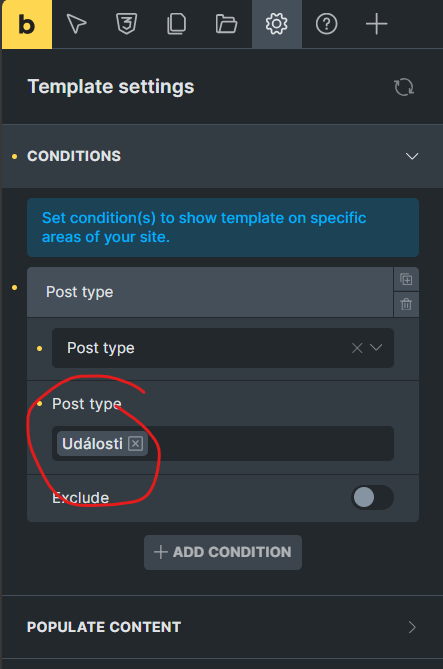
Task: Open the help question mark icon
Action: pyautogui.click(x=326, y=24)
